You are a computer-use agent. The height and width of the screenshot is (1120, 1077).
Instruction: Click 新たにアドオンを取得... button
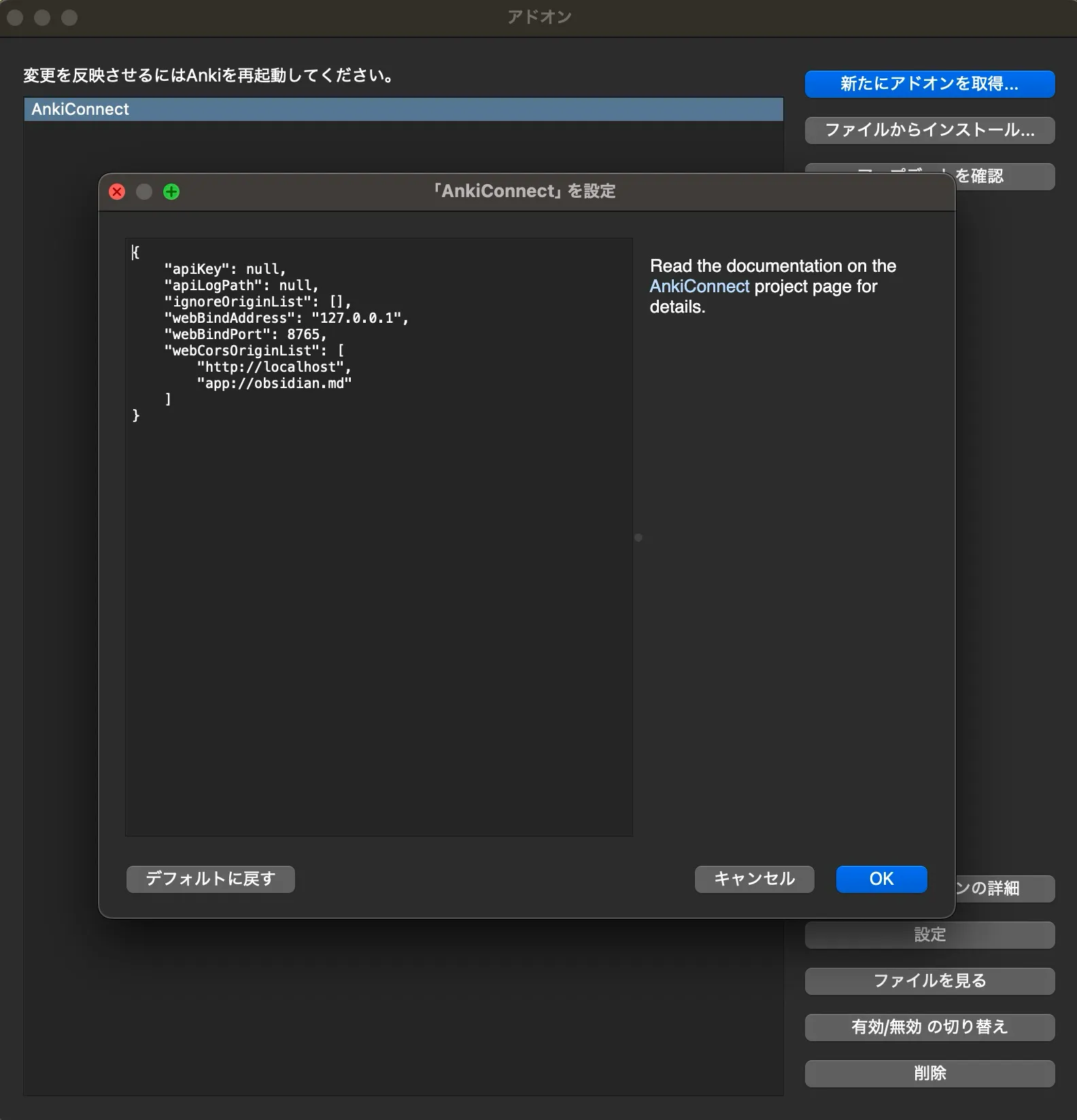click(929, 84)
